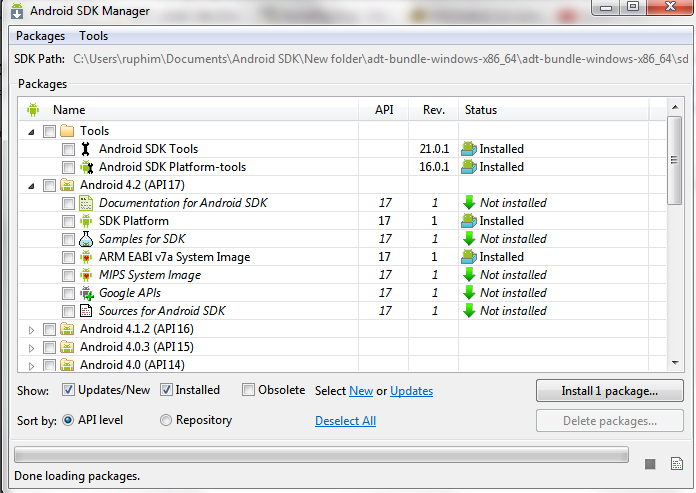
Task: Click the Android 4.2 (API 17) folder icon
Action: click(x=67, y=185)
